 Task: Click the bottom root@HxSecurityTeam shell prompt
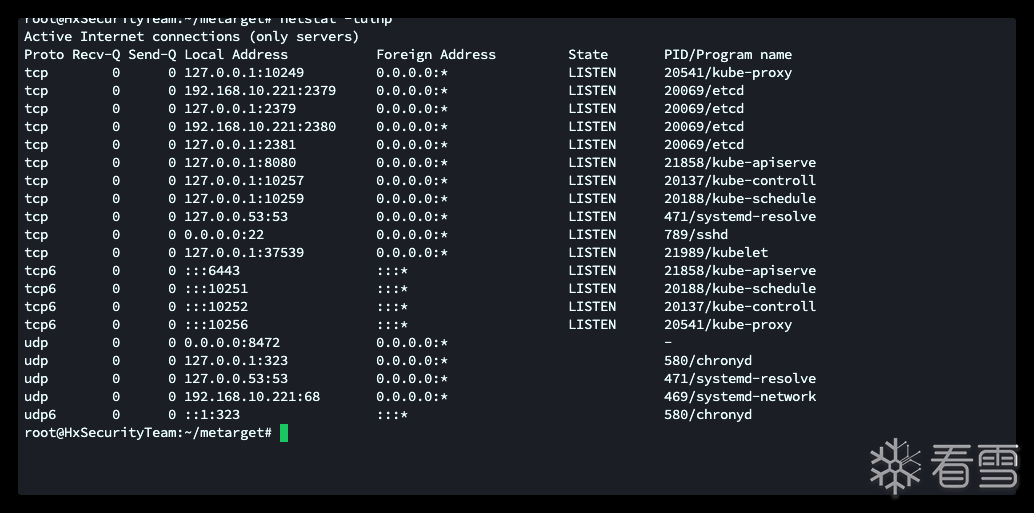point(148,432)
